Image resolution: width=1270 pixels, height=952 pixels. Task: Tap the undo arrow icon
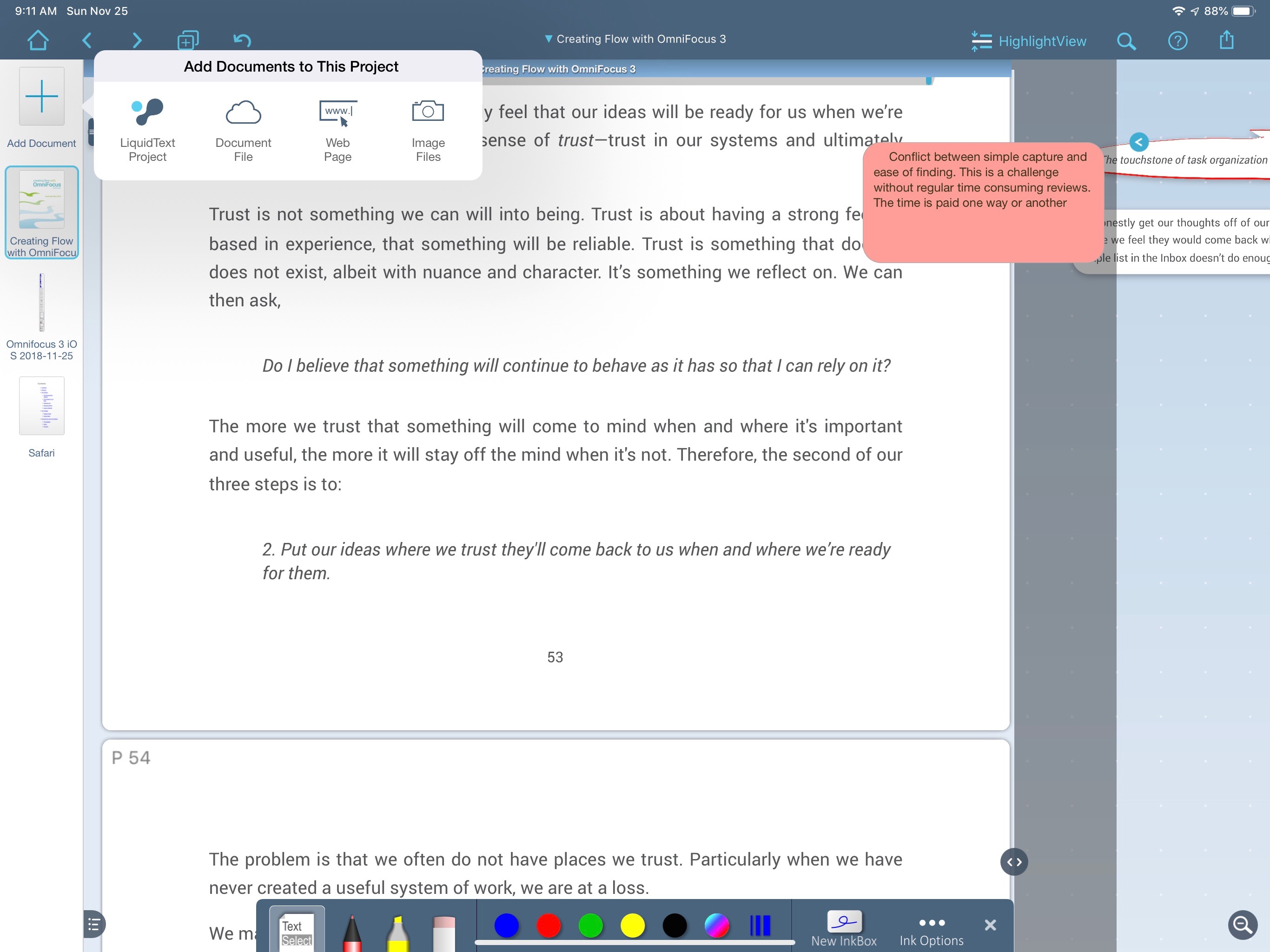click(x=242, y=40)
